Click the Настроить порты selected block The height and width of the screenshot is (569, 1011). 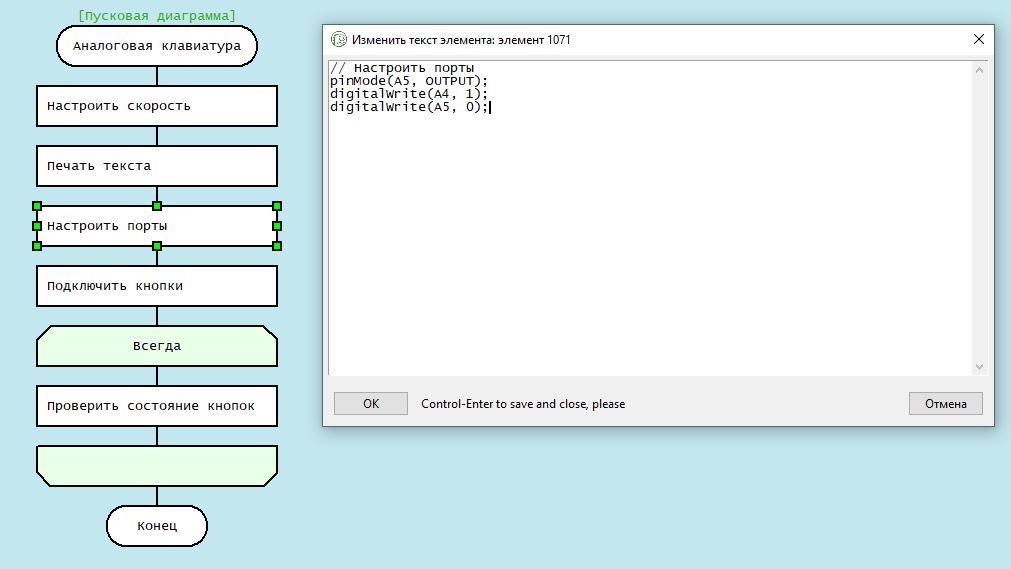[x=157, y=226]
